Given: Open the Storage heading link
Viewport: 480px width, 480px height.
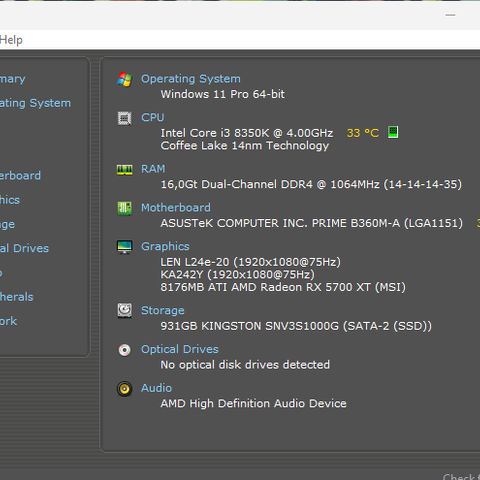Looking at the screenshot, I should coord(163,311).
